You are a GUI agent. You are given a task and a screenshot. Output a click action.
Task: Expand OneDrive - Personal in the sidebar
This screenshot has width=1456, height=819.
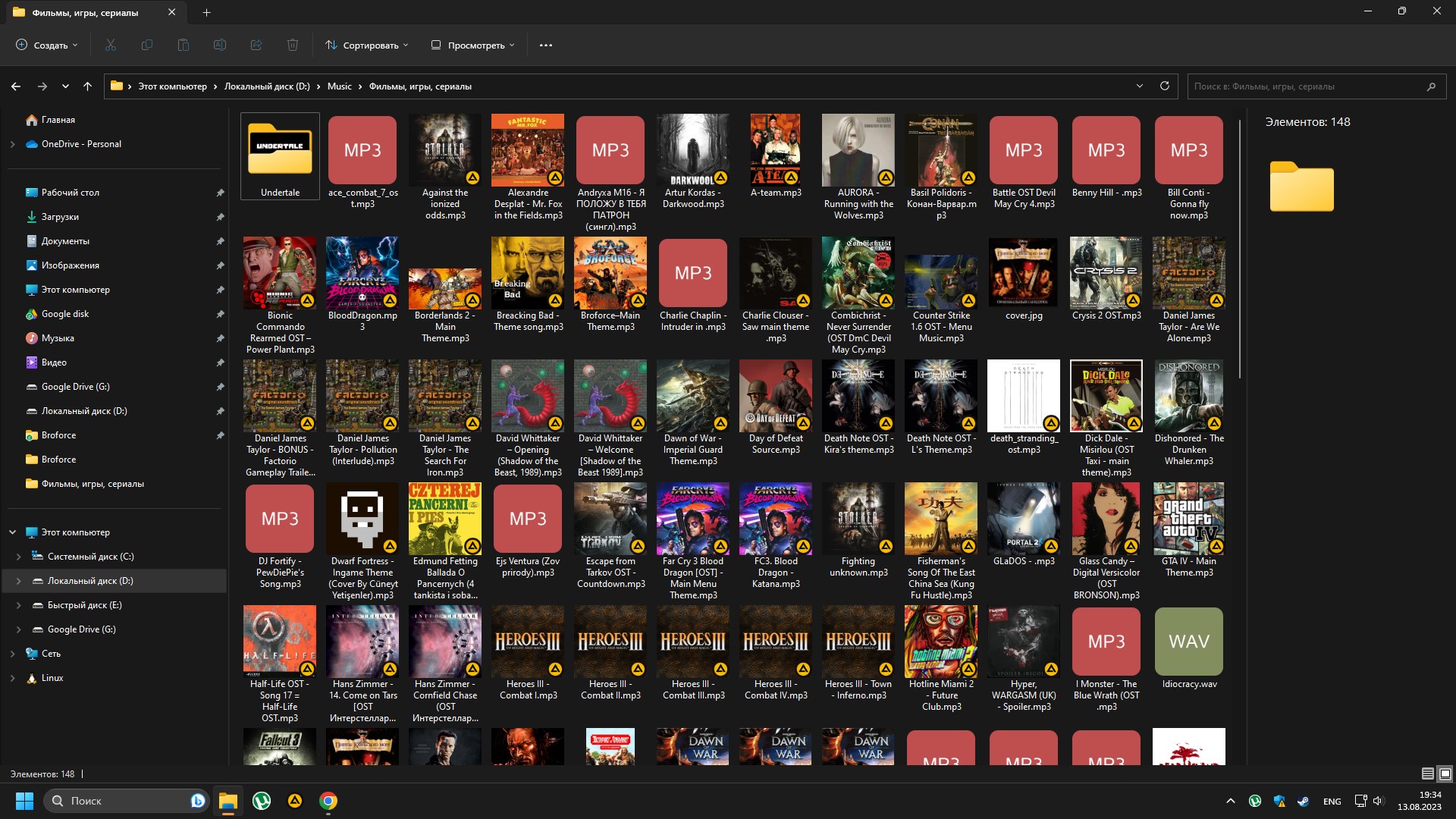12,144
